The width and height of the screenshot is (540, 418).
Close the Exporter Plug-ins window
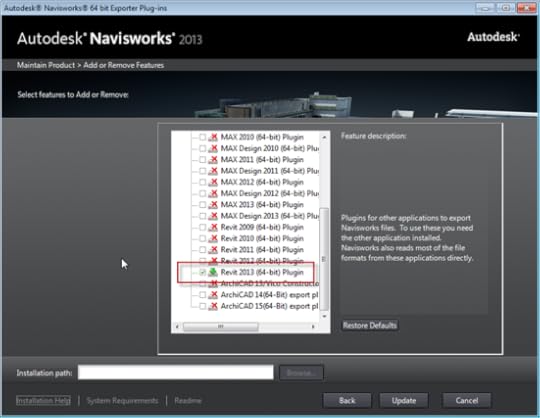coord(526,8)
